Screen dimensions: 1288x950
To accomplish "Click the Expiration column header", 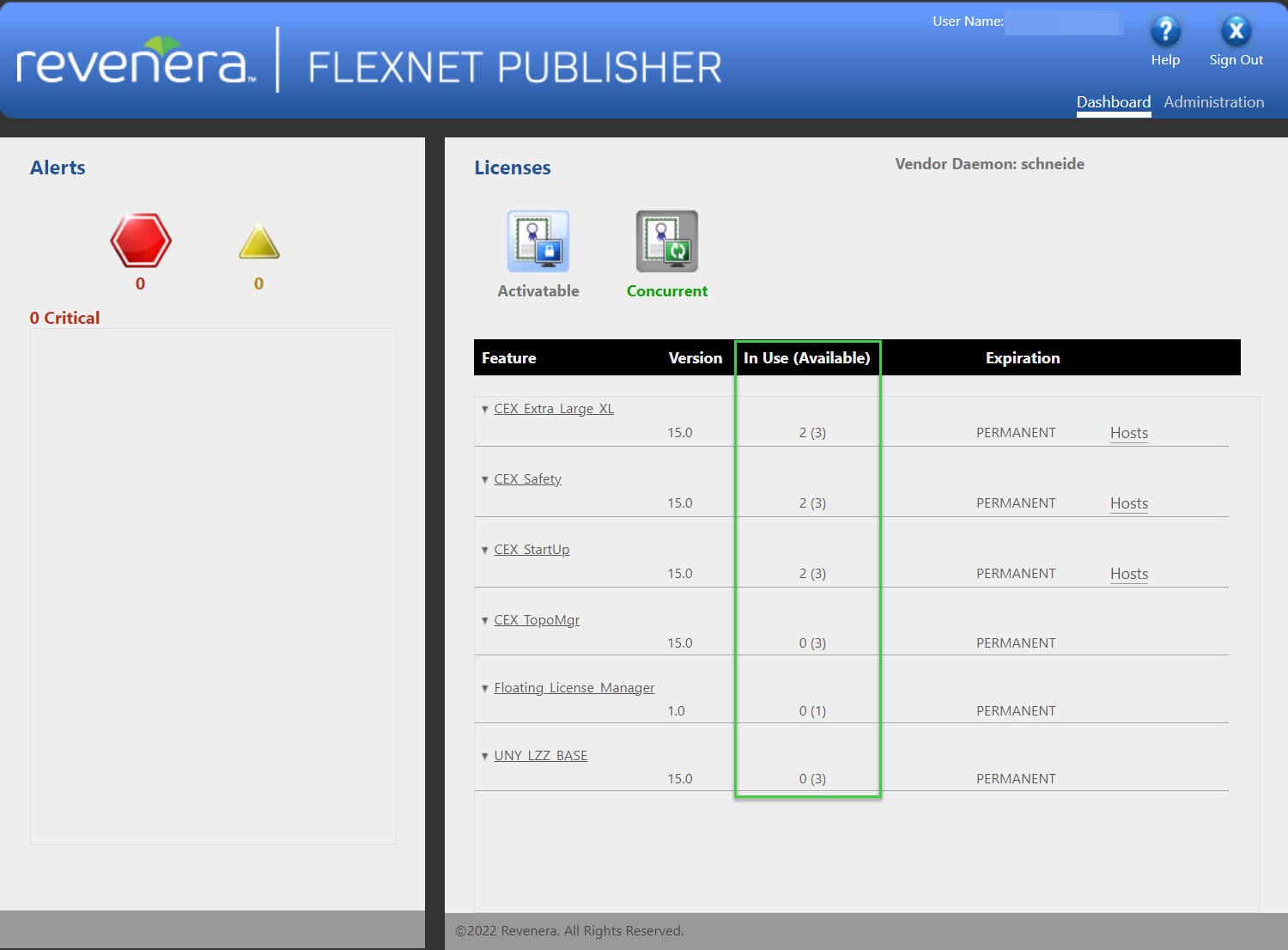I will [1023, 358].
